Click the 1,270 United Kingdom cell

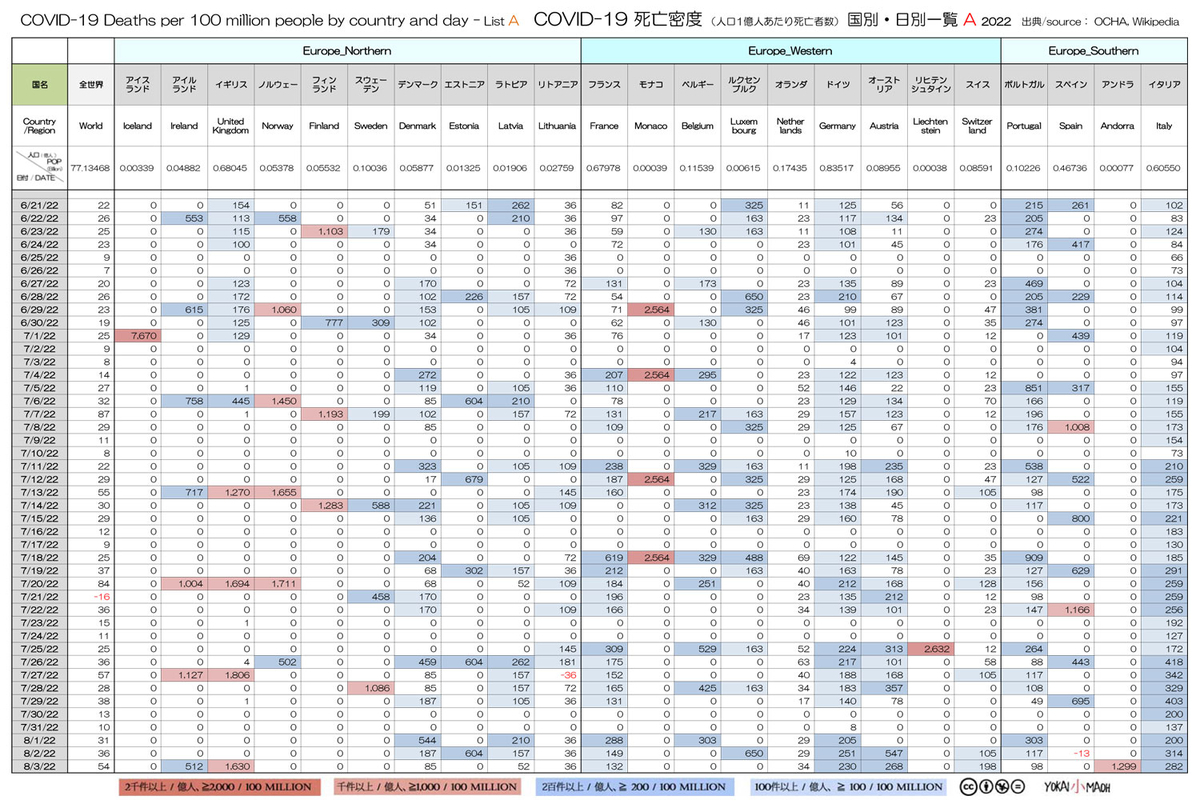pyautogui.click(x=230, y=494)
